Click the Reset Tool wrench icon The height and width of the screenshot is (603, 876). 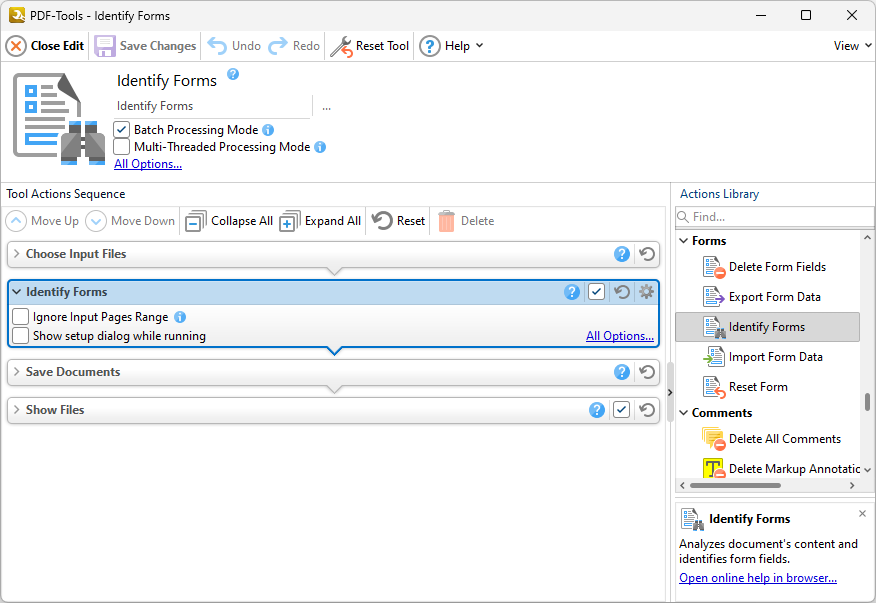click(x=341, y=46)
